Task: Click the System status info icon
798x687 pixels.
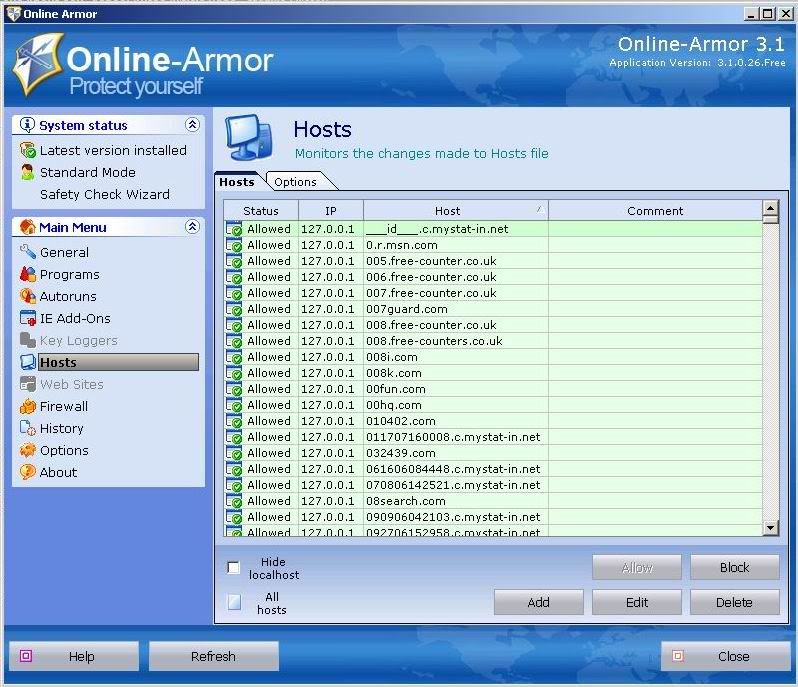Action: (x=27, y=125)
